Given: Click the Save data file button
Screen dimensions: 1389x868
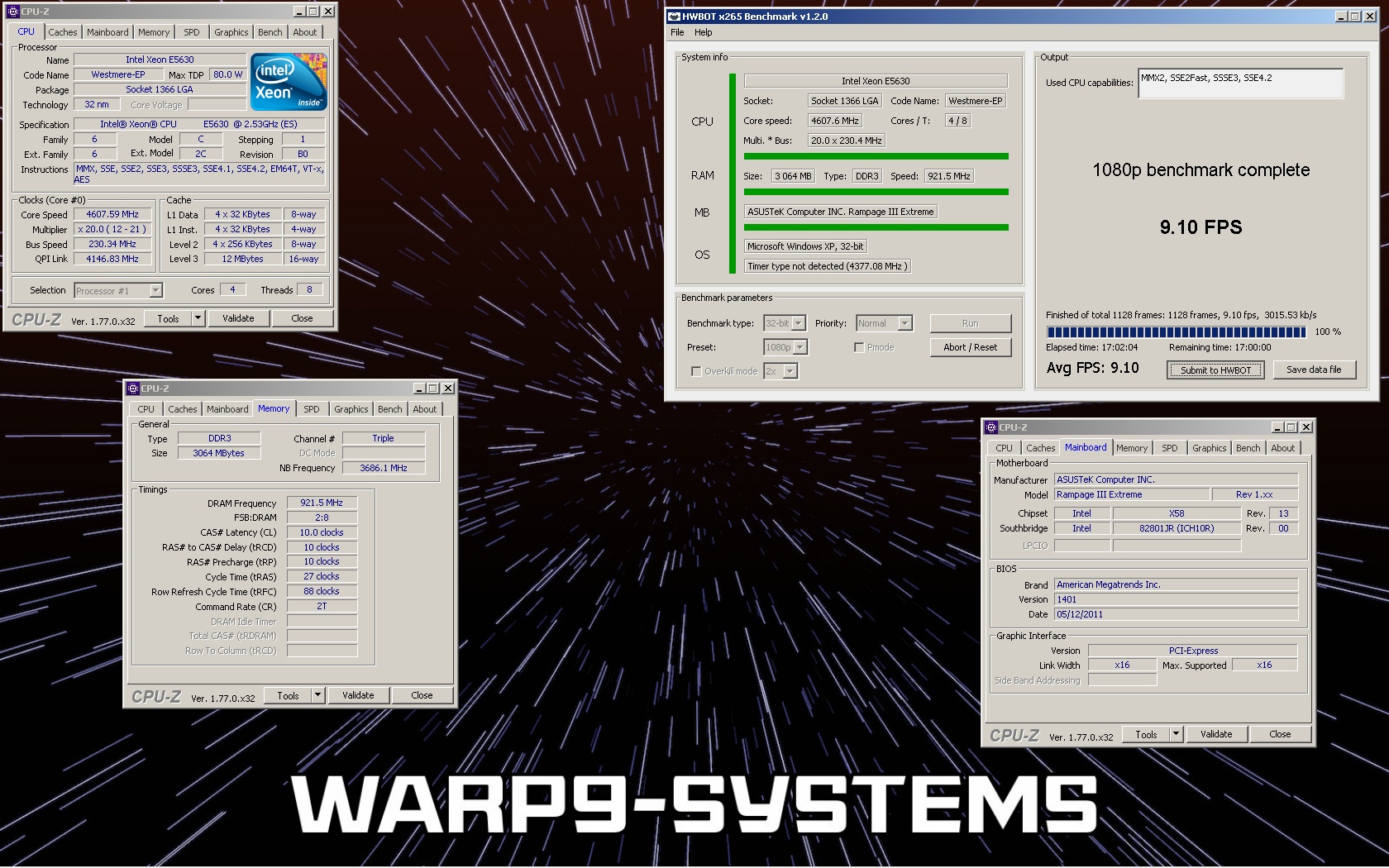Looking at the screenshot, I should point(1314,370).
